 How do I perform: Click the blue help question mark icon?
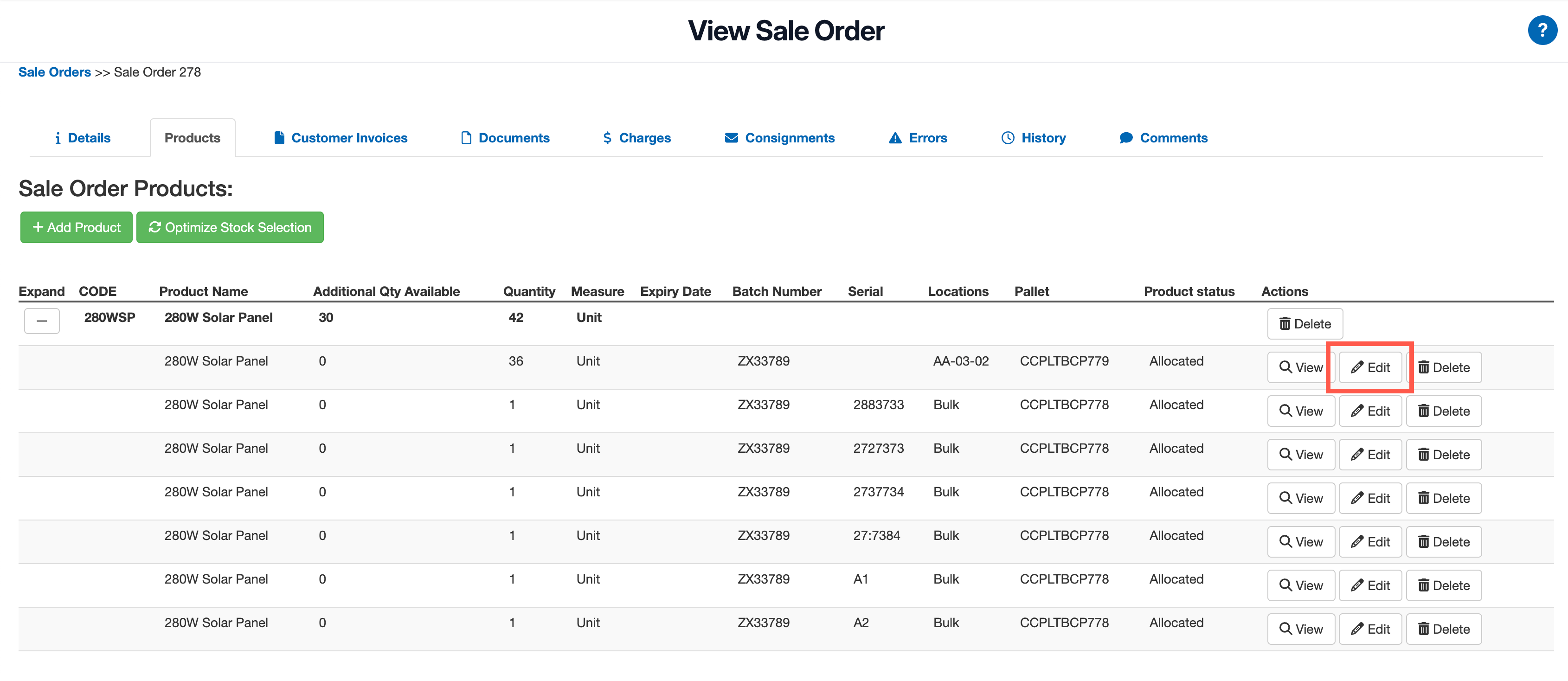point(1541,31)
